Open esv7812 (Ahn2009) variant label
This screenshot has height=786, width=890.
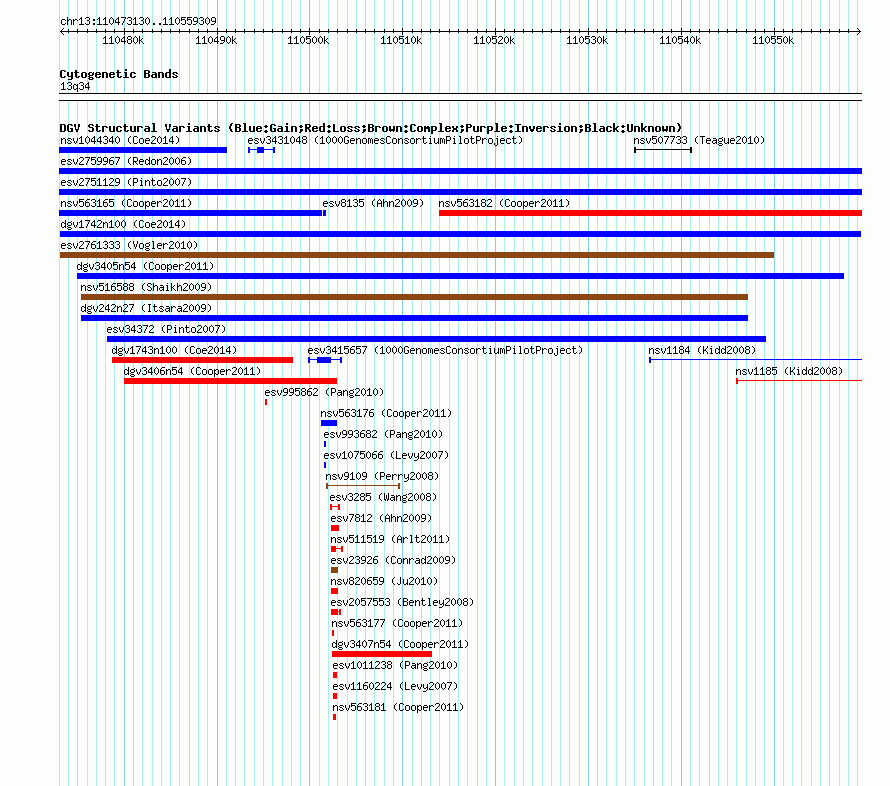pyautogui.click(x=381, y=518)
